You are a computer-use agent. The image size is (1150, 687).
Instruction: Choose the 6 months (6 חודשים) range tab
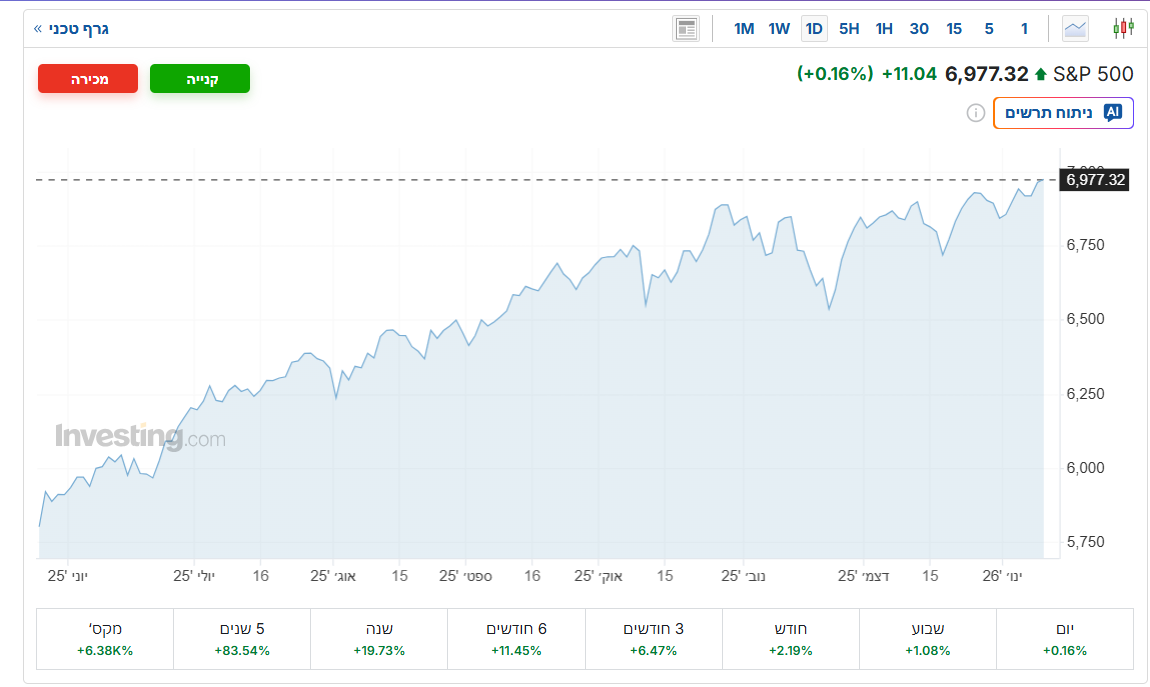point(516,639)
